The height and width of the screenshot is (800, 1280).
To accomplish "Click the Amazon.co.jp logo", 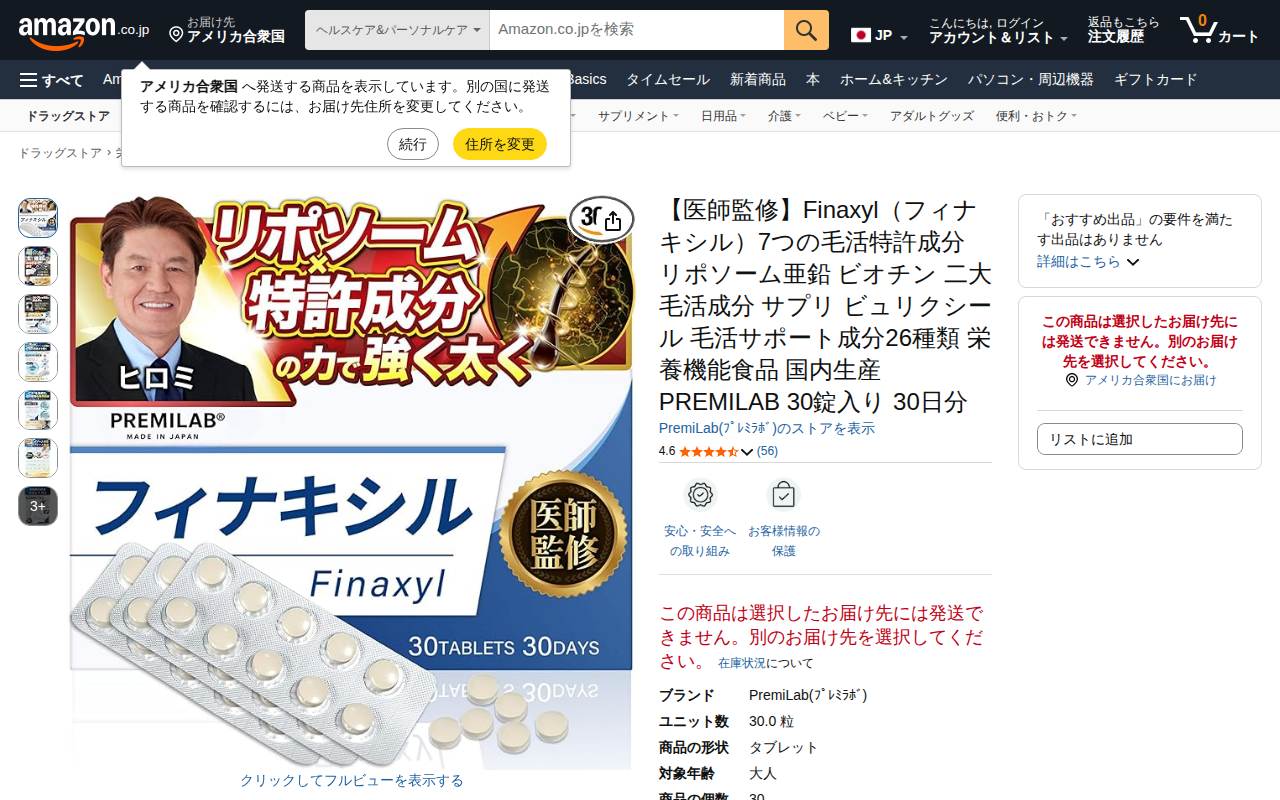I will 84,31.
